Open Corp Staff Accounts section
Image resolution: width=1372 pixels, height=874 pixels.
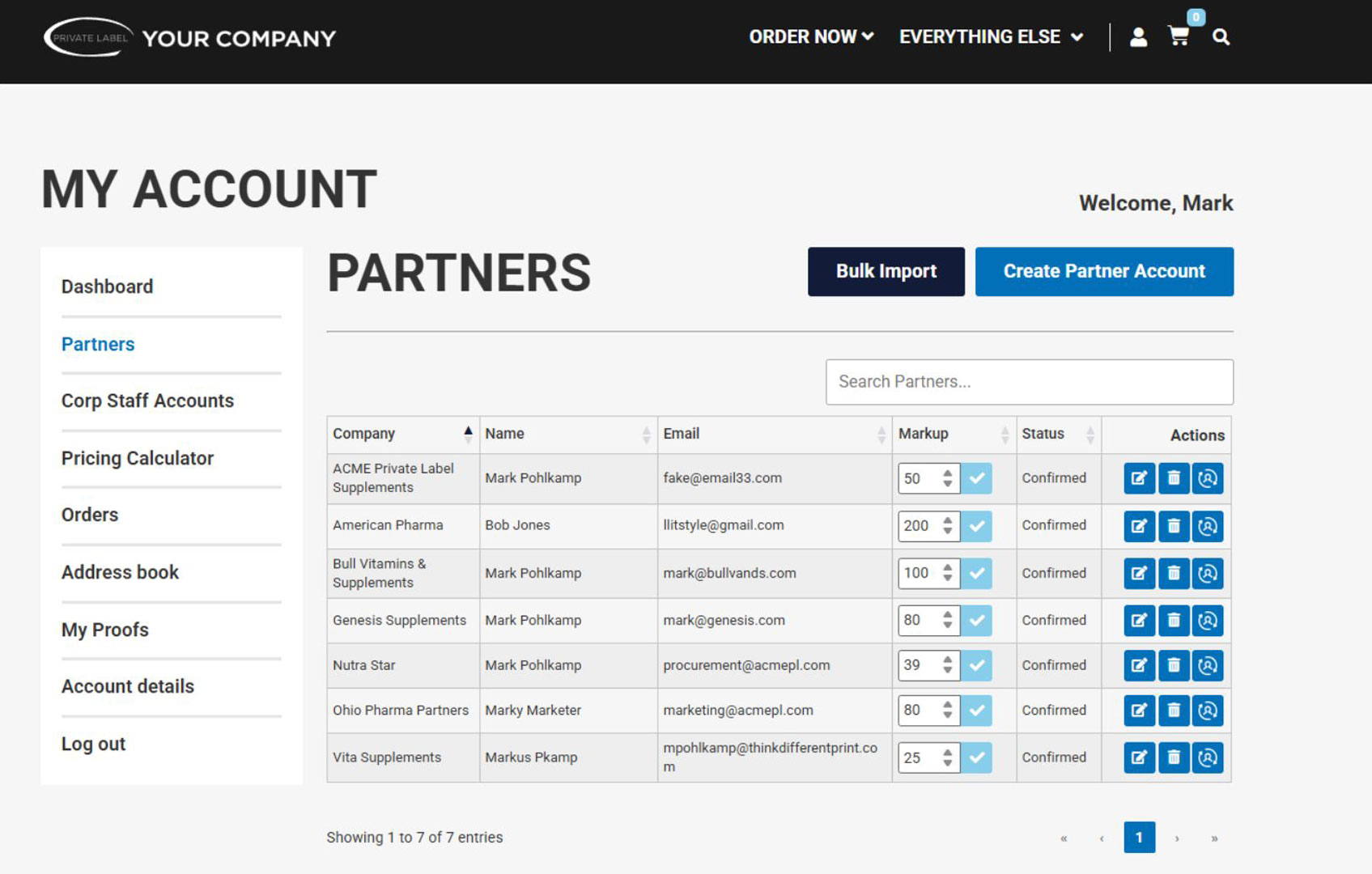click(147, 401)
